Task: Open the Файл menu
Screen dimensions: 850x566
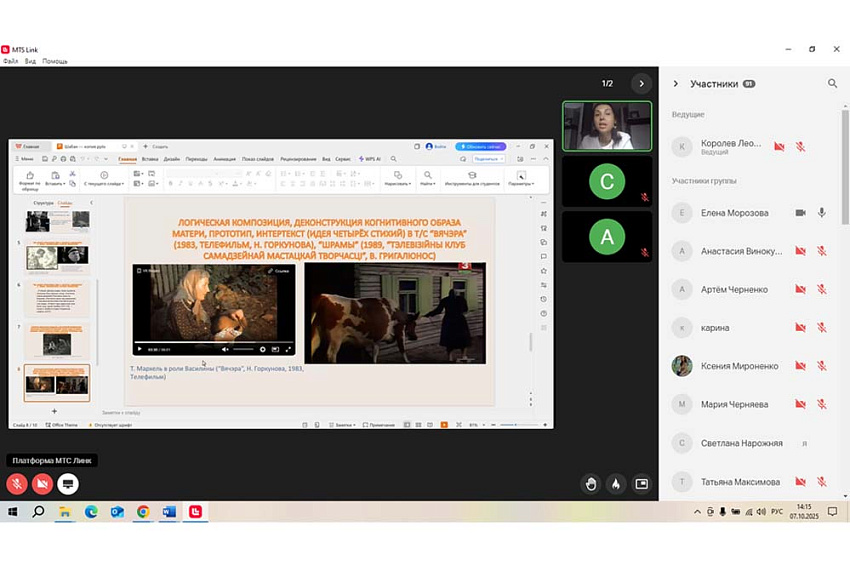Action: 10,61
